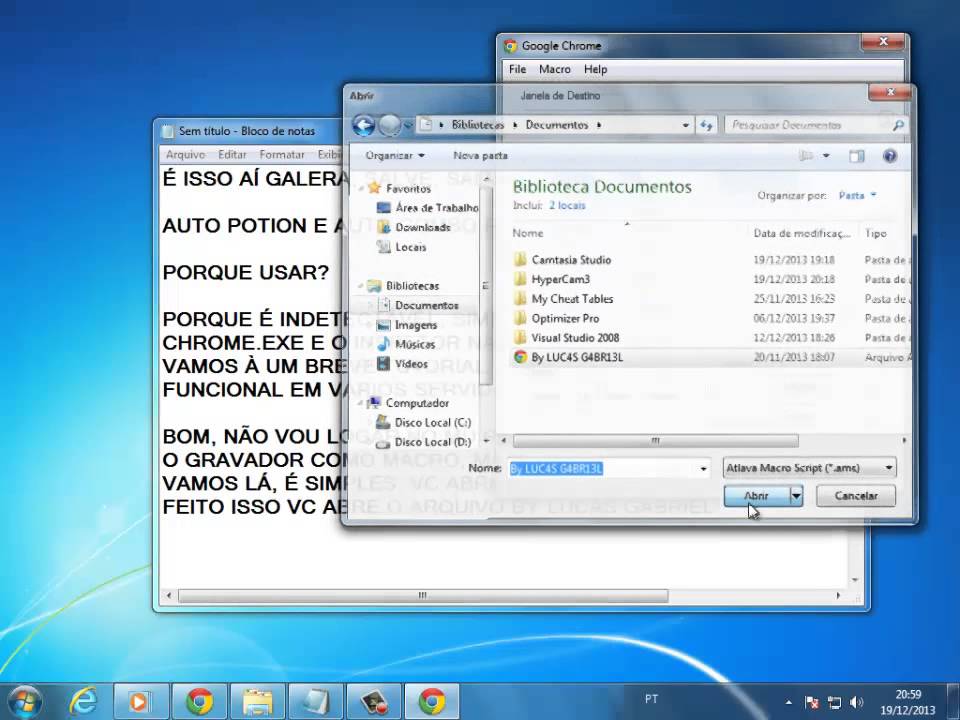Click the Notepad horizontal scrollbar
The height and width of the screenshot is (720, 960).
pyautogui.click(x=422, y=596)
